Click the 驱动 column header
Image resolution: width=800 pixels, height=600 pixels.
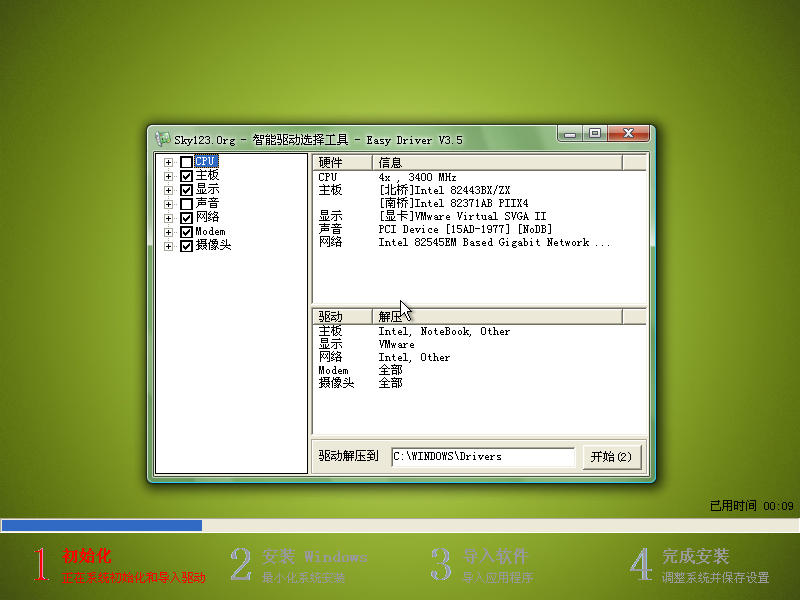point(342,317)
